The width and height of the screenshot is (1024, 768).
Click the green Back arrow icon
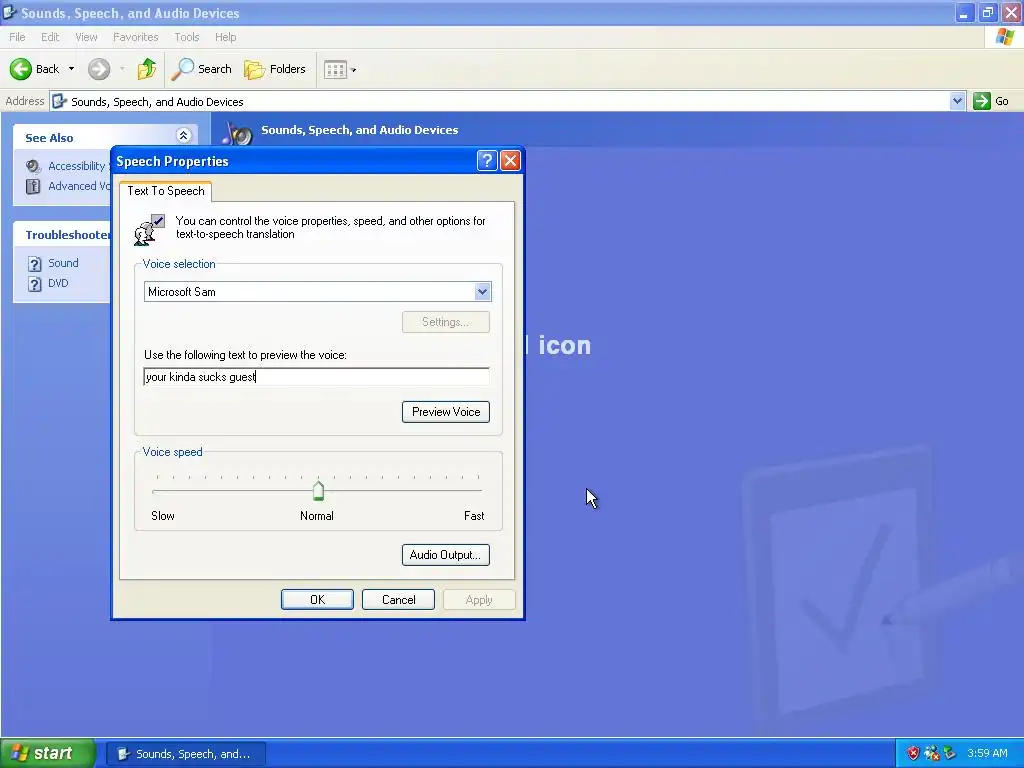[x=21, y=69]
